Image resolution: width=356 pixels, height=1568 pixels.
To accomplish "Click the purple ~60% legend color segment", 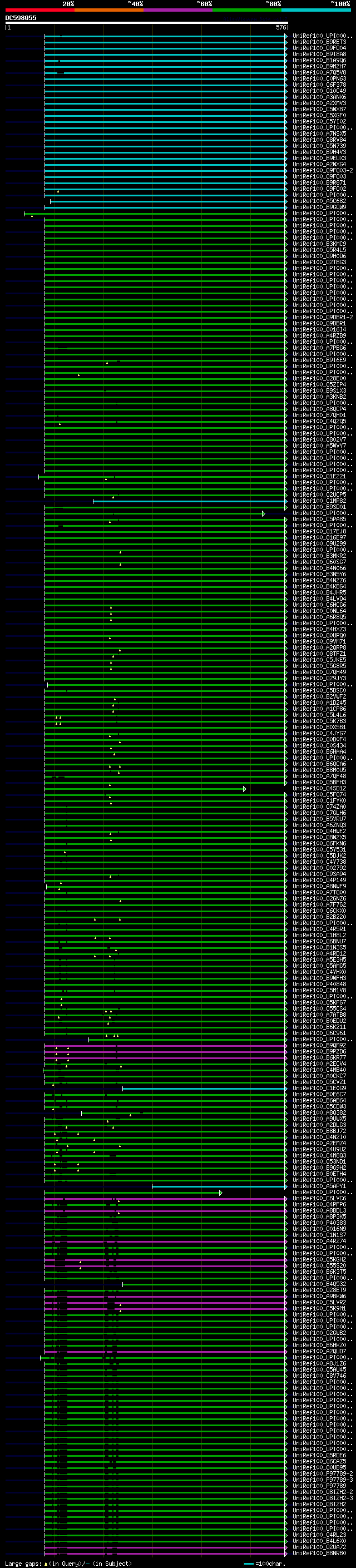I will pyautogui.click(x=179, y=11).
